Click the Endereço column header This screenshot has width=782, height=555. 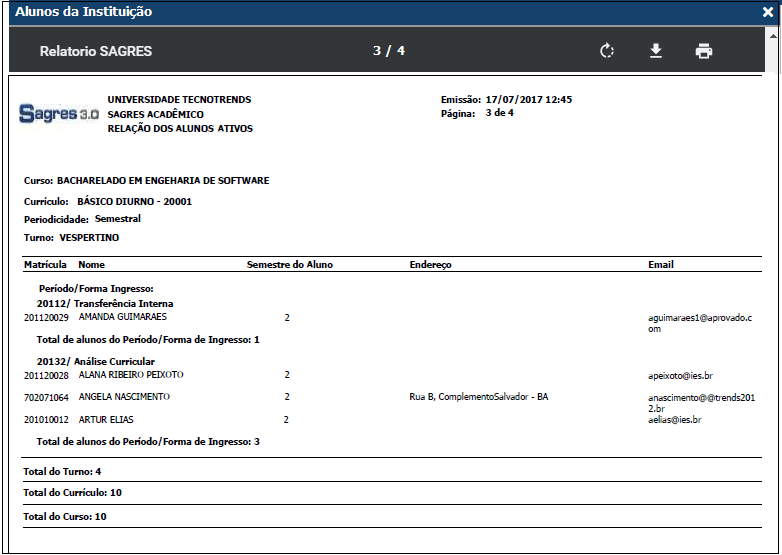pyautogui.click(x=431, y=265)
